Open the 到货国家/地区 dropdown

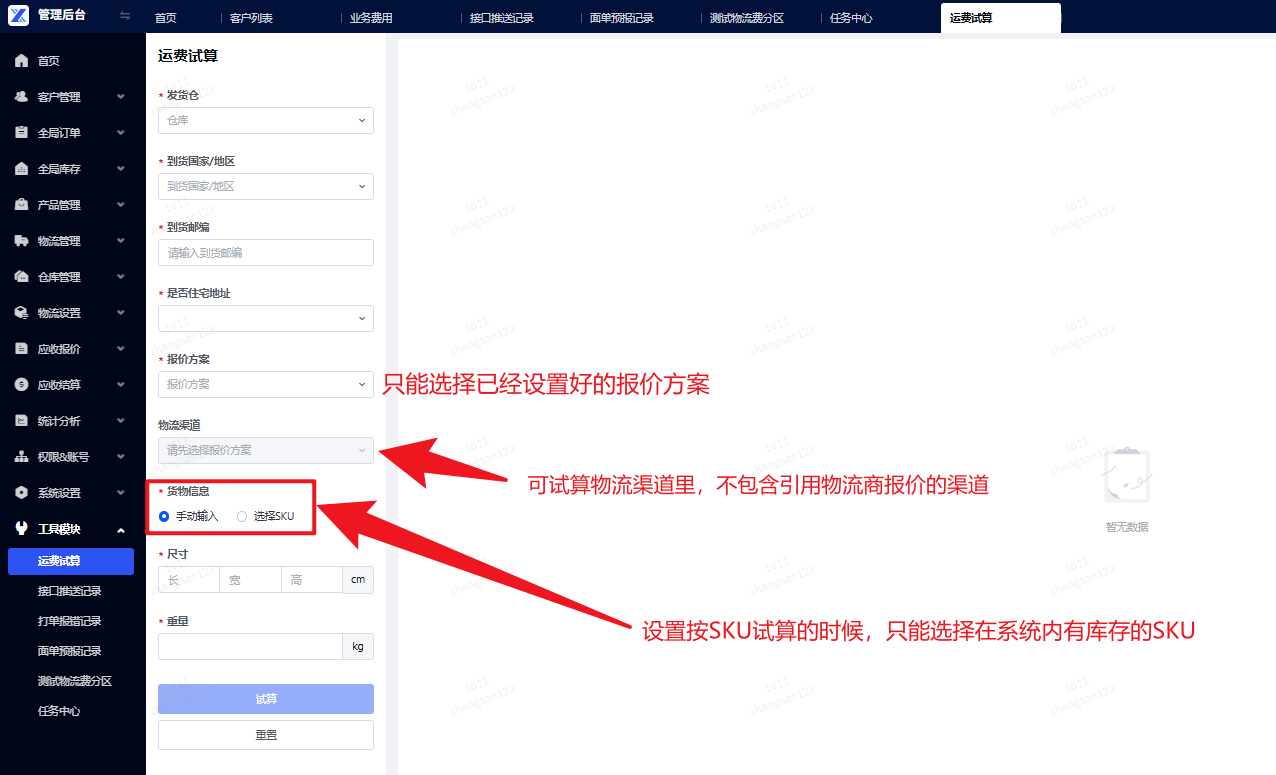(266, 186)
